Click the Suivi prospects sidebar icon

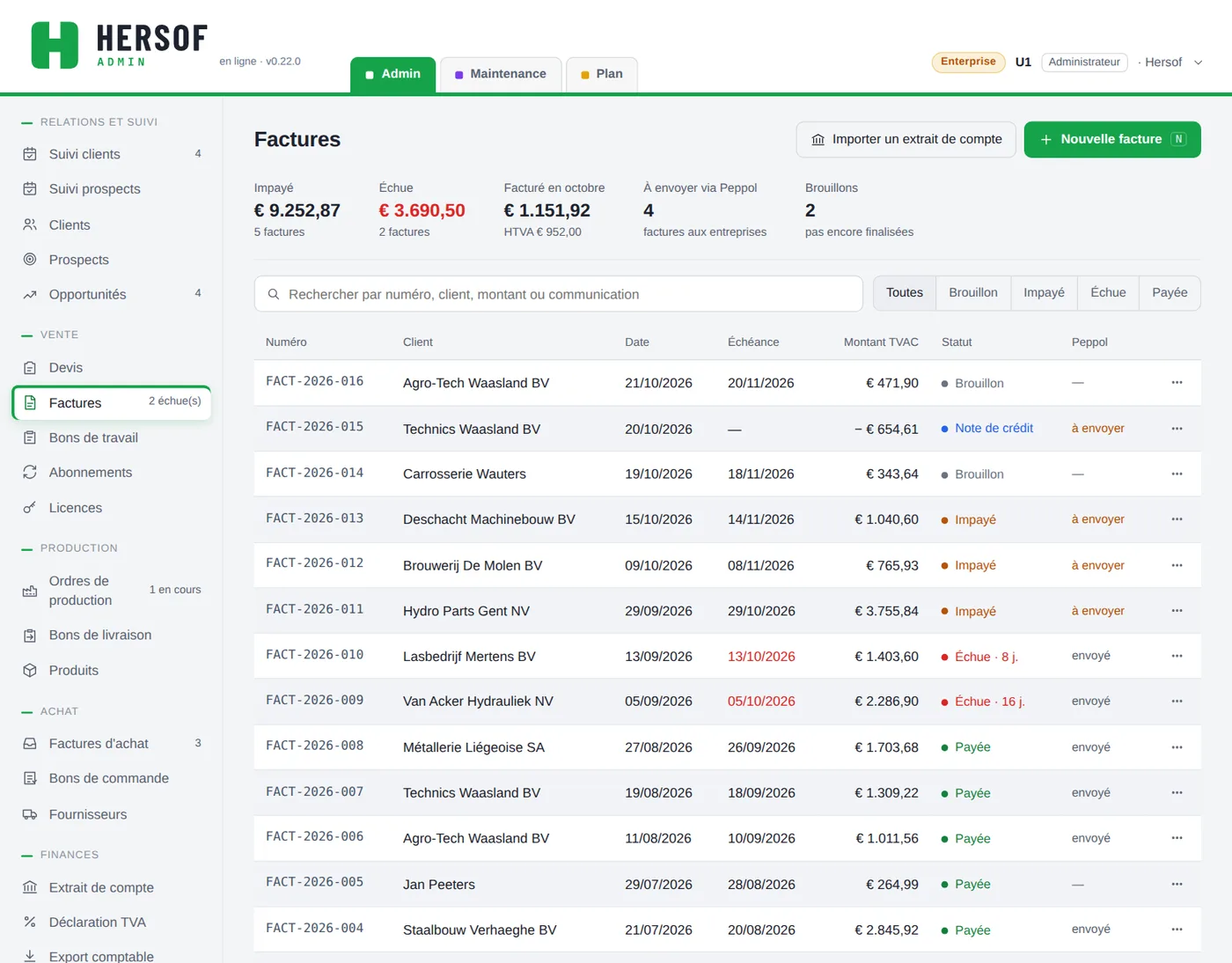30,189
